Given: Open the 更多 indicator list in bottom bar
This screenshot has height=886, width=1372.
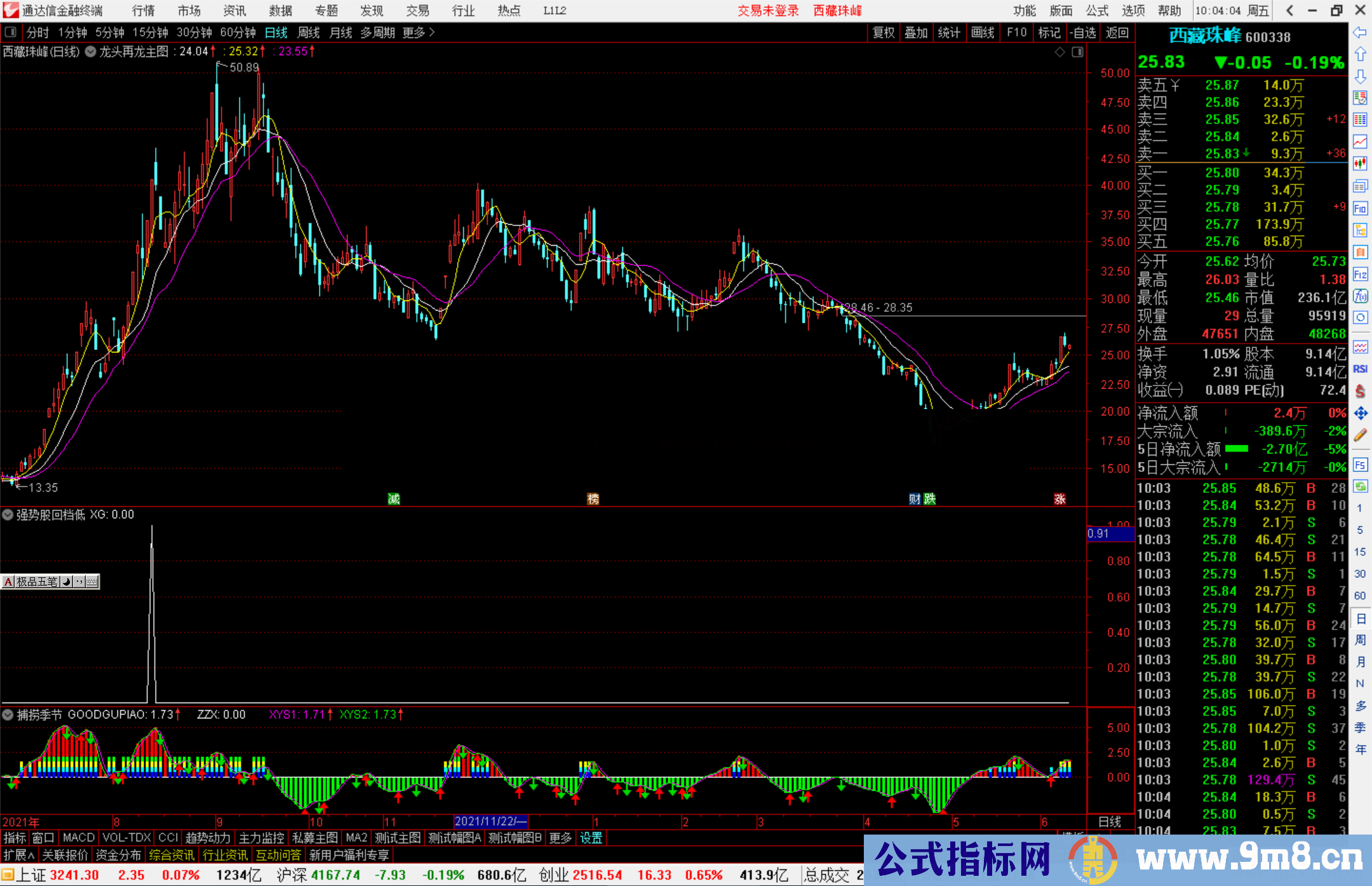Looking at the screenshot, I should point(560,838).
